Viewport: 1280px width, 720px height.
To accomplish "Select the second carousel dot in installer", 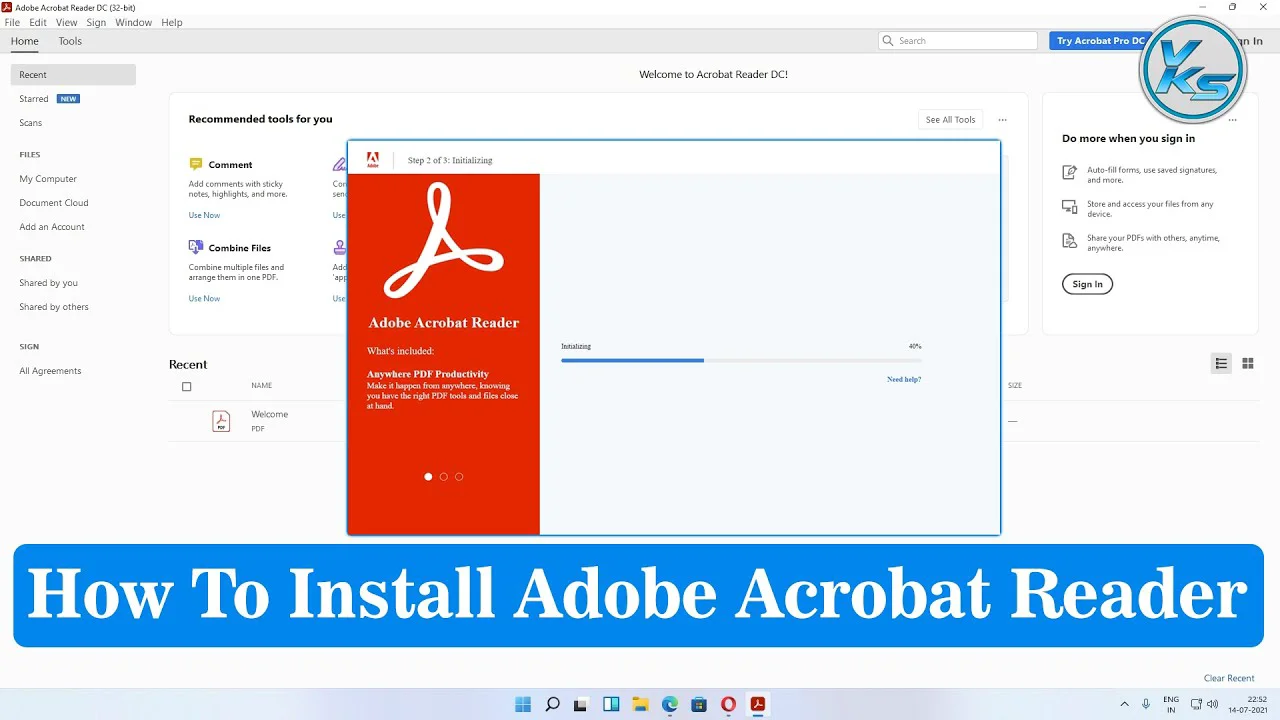I will point(444,477).
